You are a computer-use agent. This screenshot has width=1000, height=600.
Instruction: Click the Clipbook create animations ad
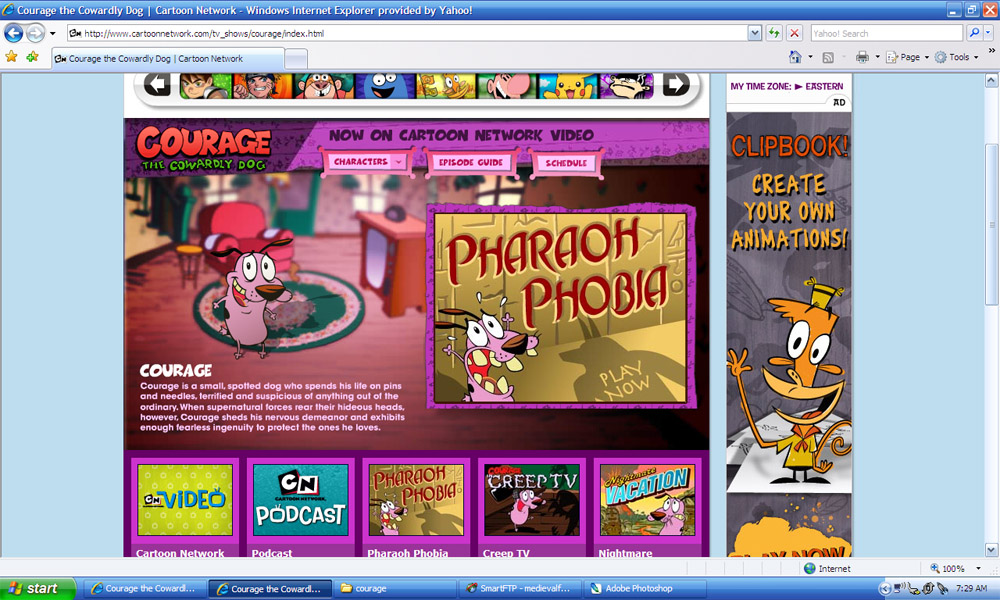[x=789, y=302]
